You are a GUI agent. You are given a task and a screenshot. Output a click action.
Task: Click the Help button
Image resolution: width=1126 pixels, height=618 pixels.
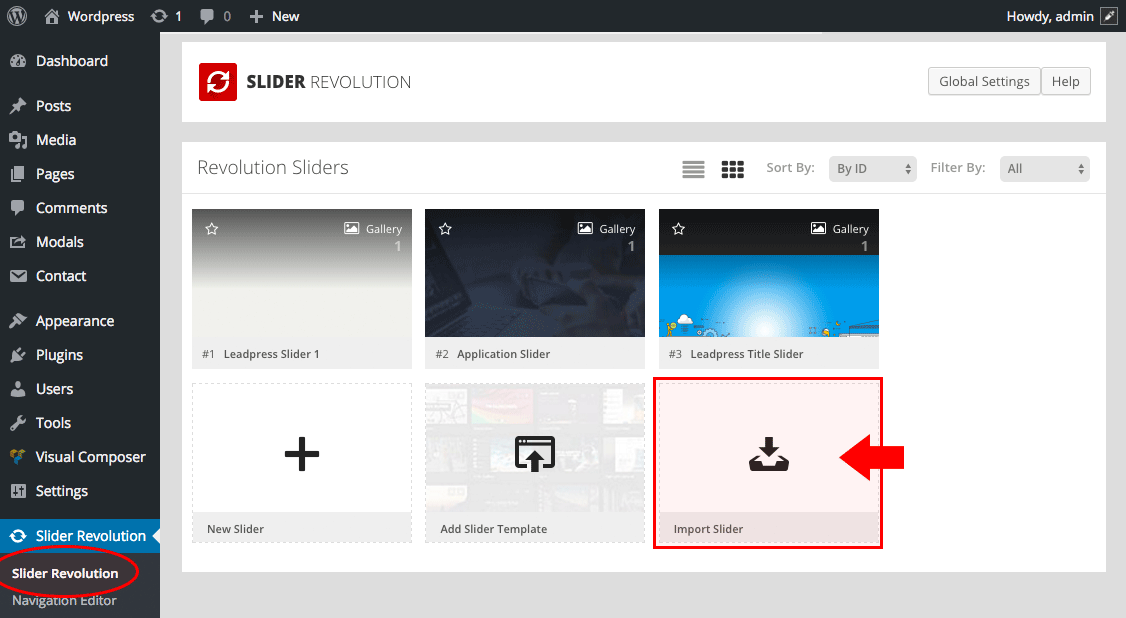pyautogui.click(x=1066, y=81)
